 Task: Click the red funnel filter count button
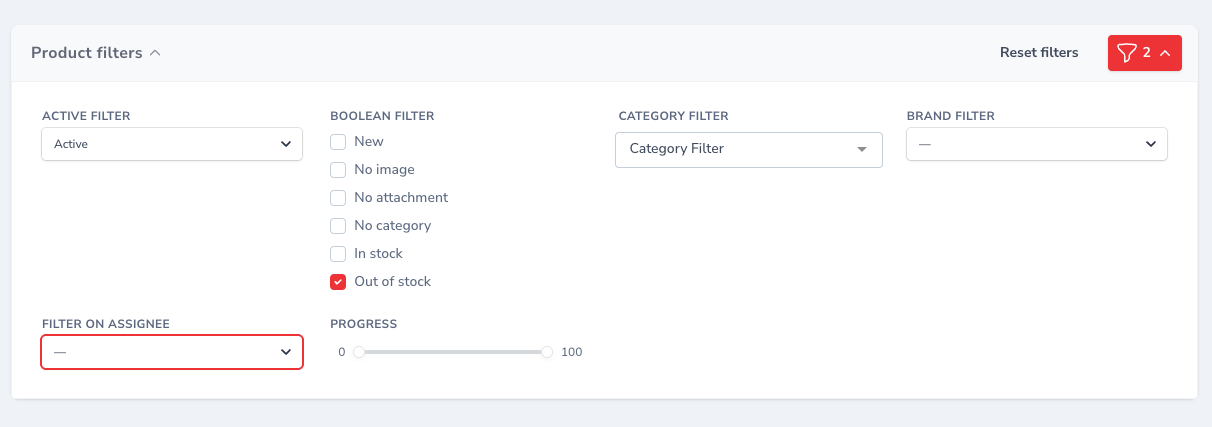(x=1144, y=53)
